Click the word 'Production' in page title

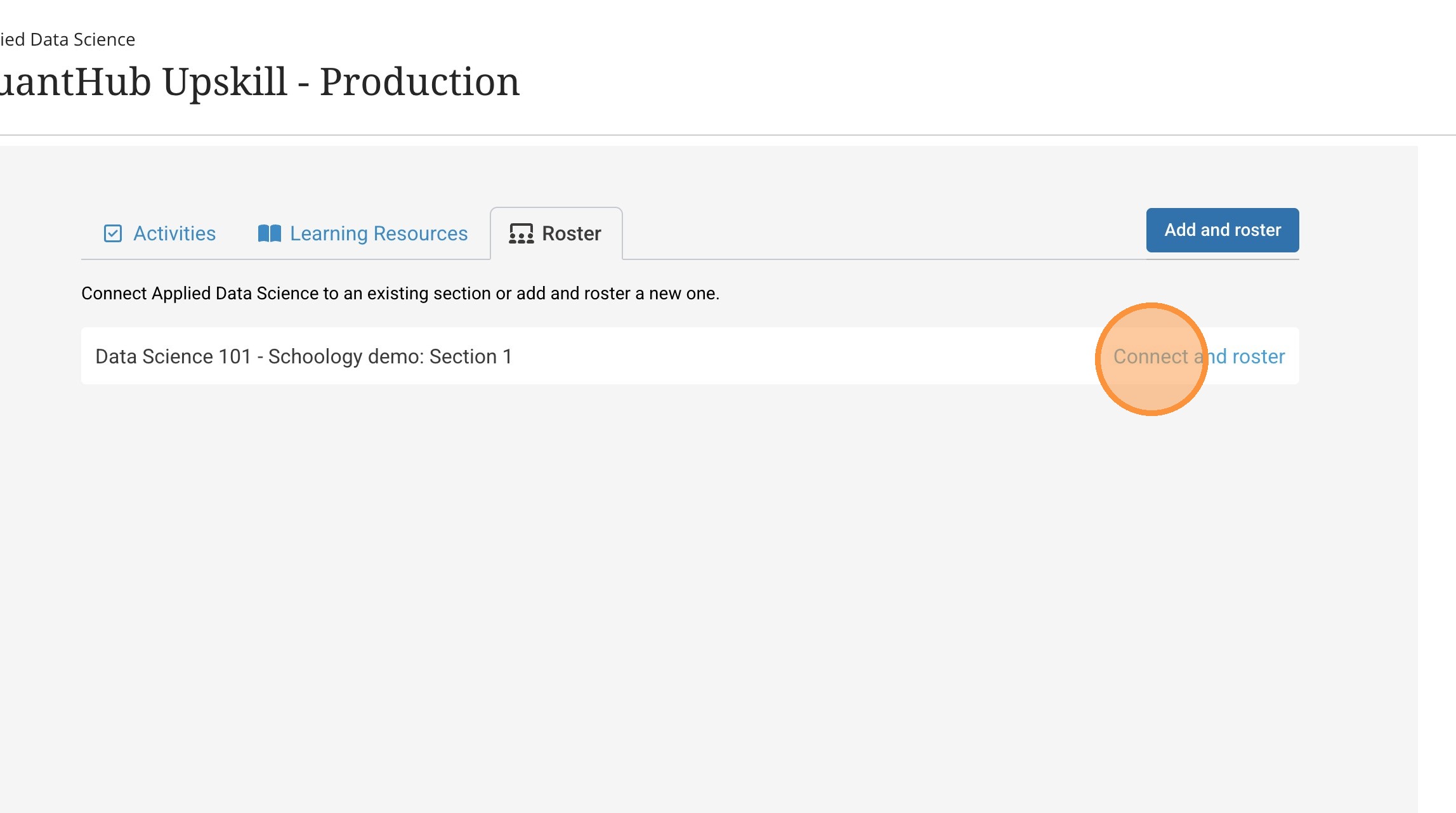tap(419, 82)
